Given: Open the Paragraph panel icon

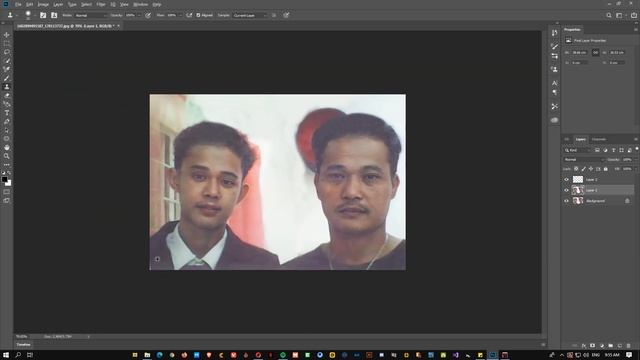Looking at the screenshot, I should tap(554, 93).
